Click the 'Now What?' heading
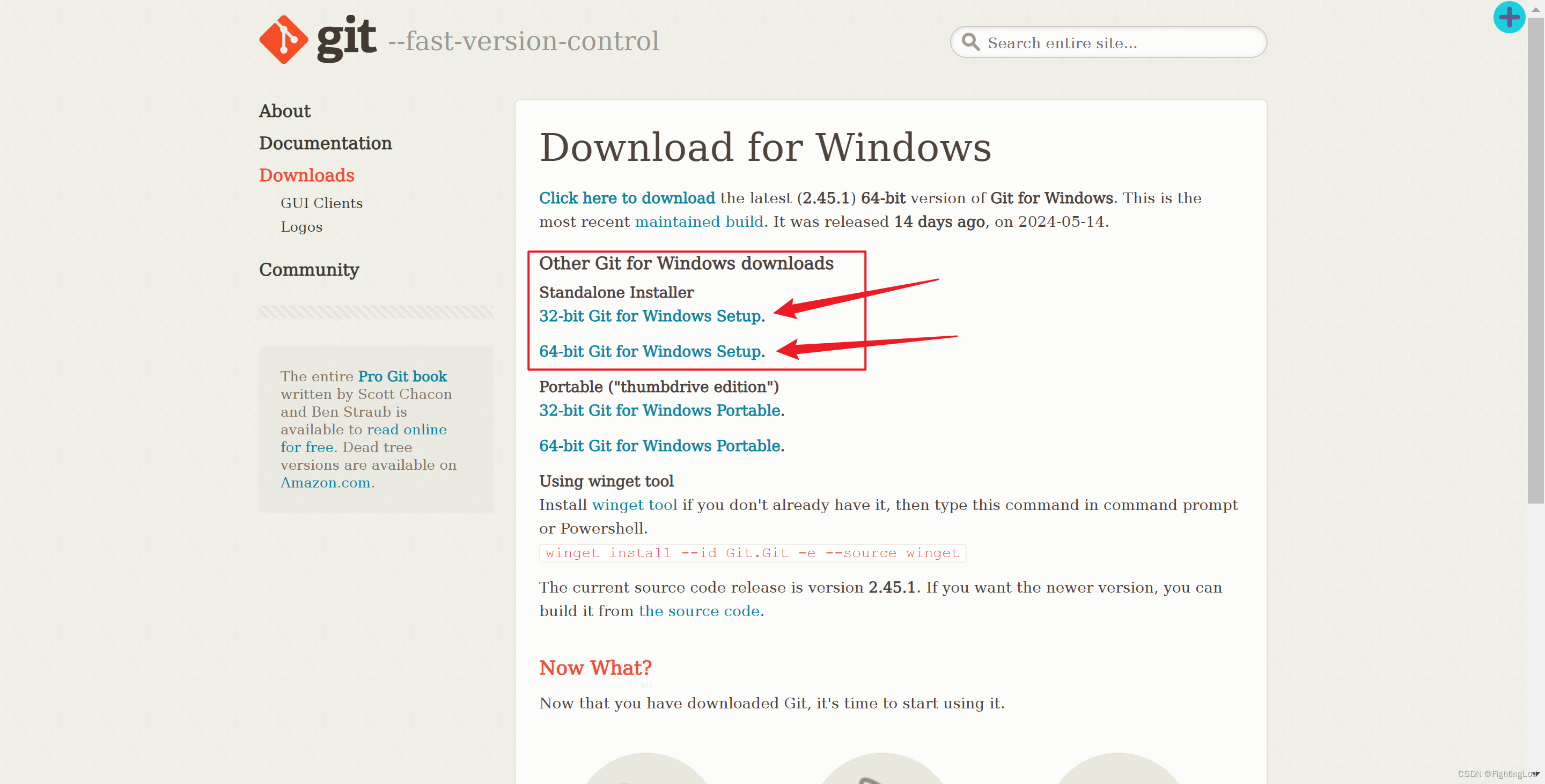The image size is (1545, 784). pyautogui.click(x=595, y=668)
